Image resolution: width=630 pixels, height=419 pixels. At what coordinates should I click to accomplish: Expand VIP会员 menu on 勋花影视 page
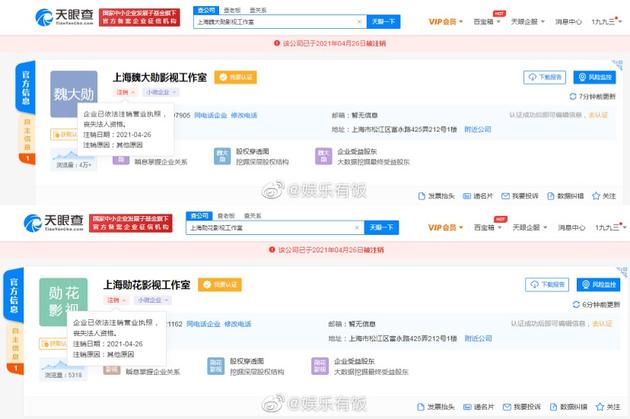(446, 228)
